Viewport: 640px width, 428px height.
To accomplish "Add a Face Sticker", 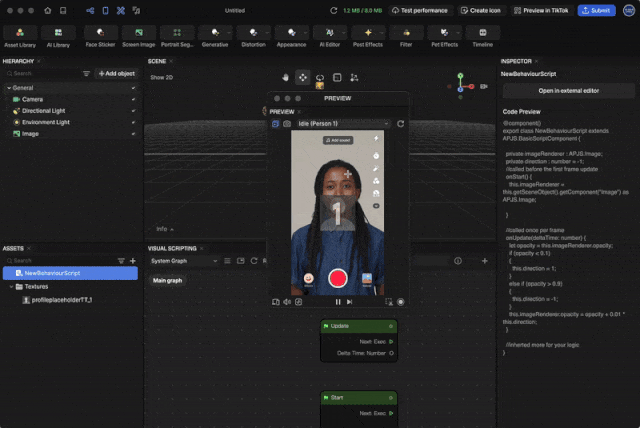I will [x=100, y=37].
